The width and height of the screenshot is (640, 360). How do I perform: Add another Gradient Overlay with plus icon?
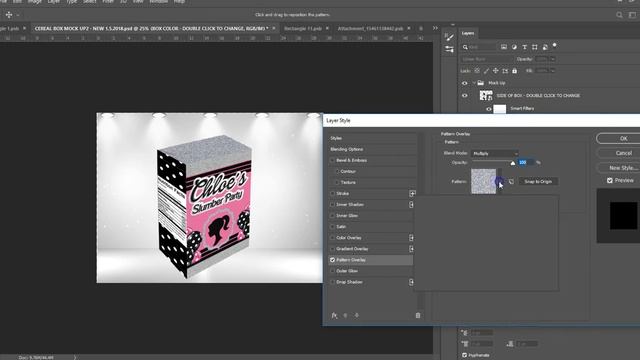411,249
